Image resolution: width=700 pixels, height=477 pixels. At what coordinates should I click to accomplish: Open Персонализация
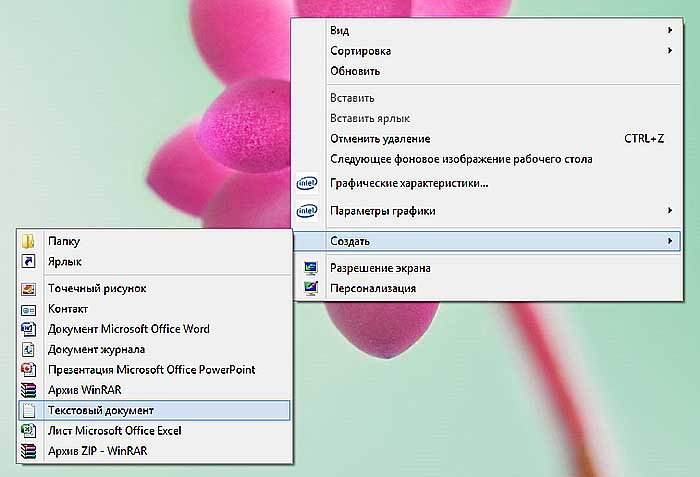488,289
